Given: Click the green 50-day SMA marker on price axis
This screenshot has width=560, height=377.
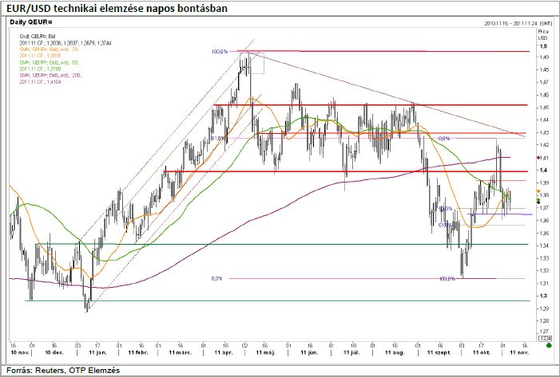Looking at the screenshot, I should click(539, 200).
